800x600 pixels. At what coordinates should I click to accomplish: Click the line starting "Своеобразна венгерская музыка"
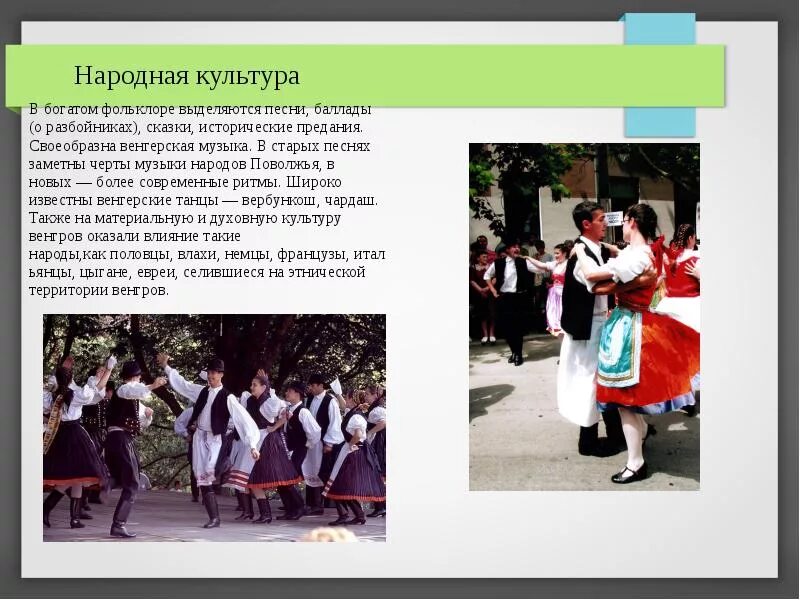[x=199, y=146]
